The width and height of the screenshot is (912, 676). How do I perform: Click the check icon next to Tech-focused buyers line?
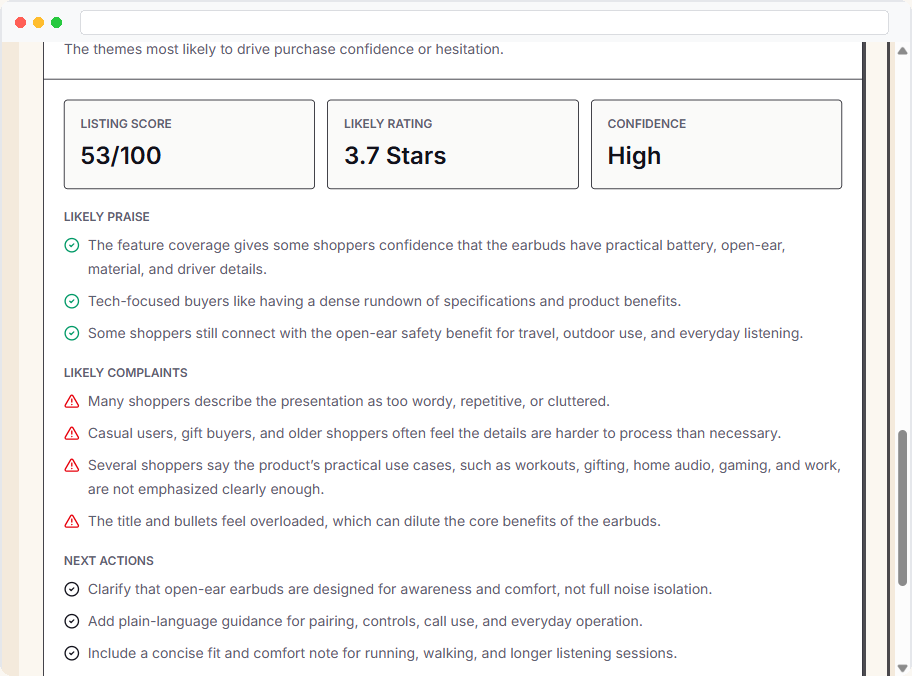pyautogui.click(x=72, y=301)
